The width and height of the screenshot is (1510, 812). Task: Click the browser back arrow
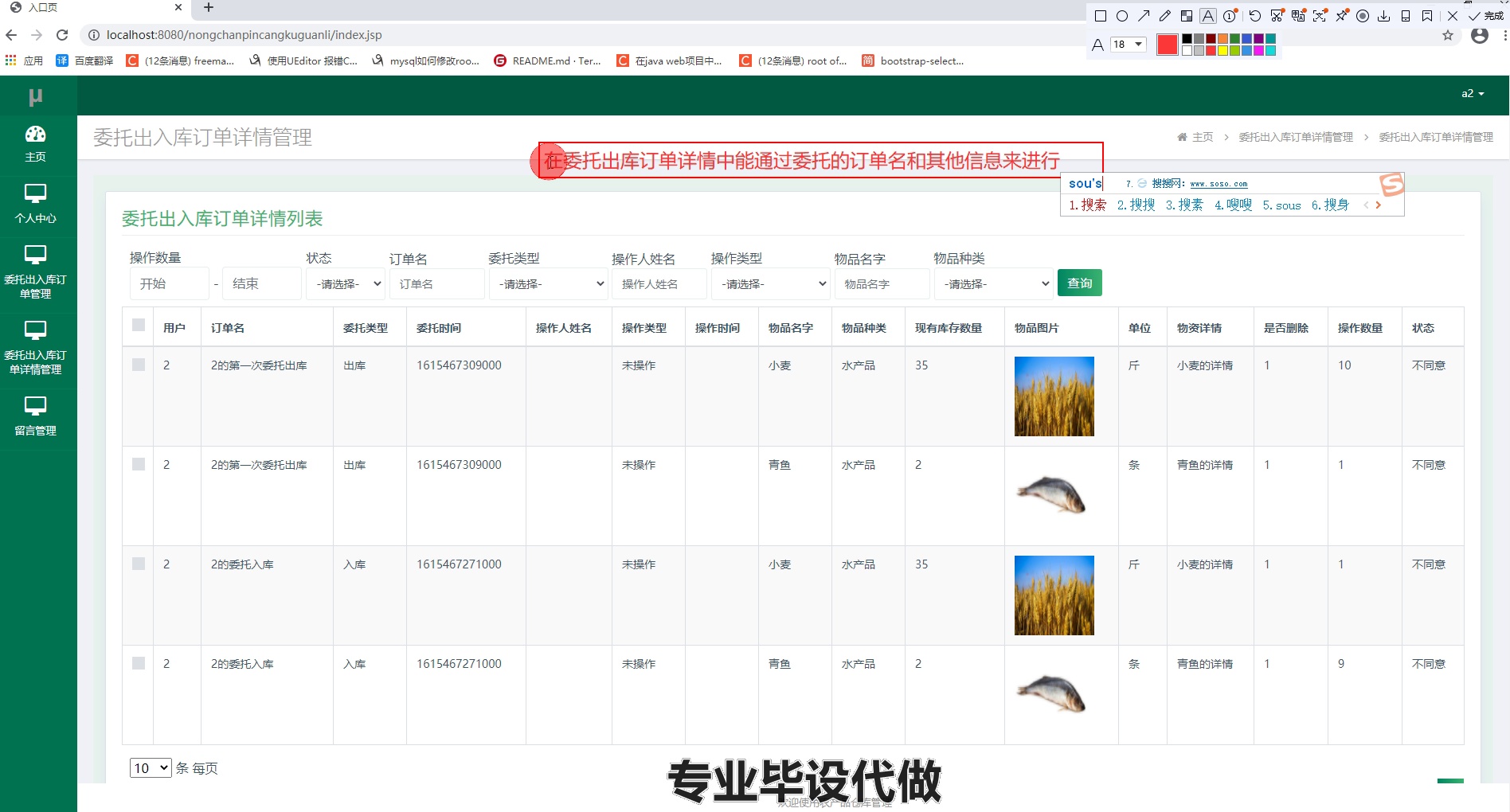(11, 35)
